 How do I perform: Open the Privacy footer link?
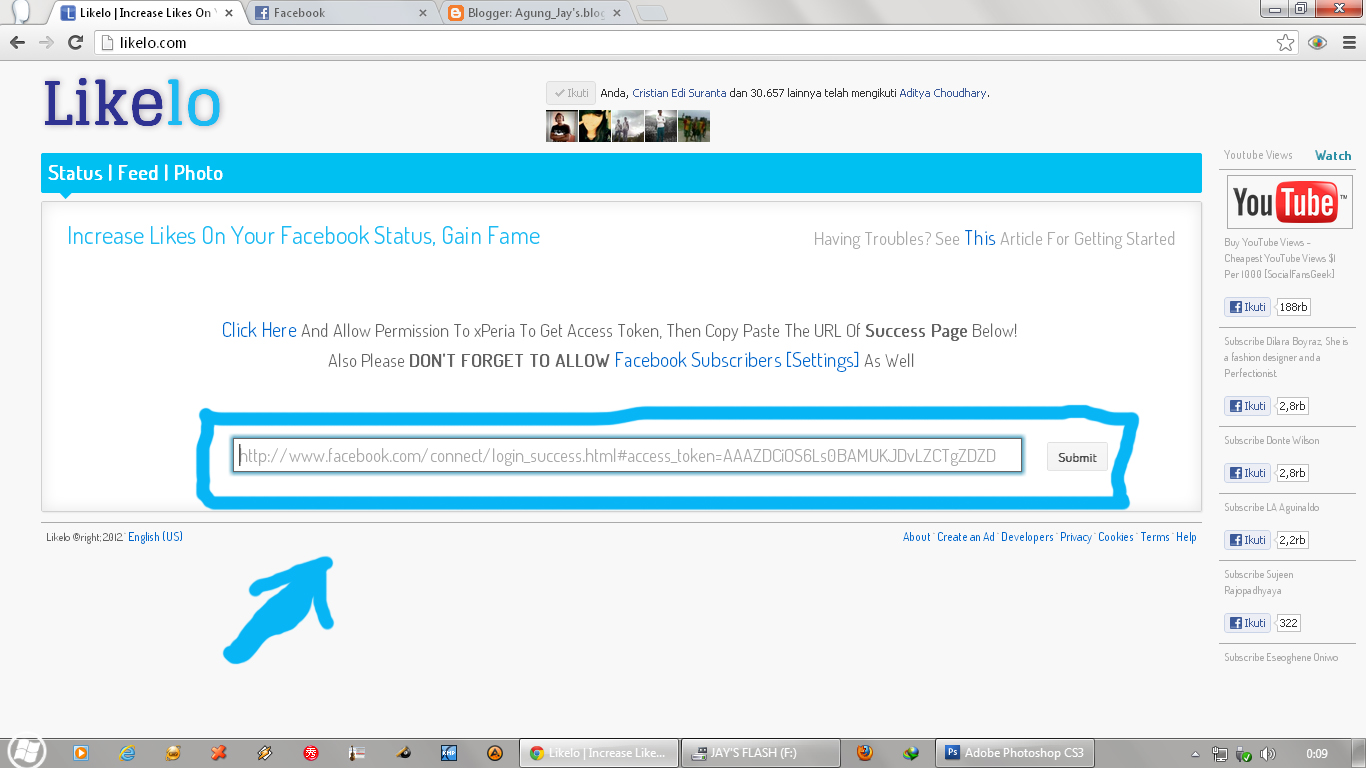click(1076, 537)
